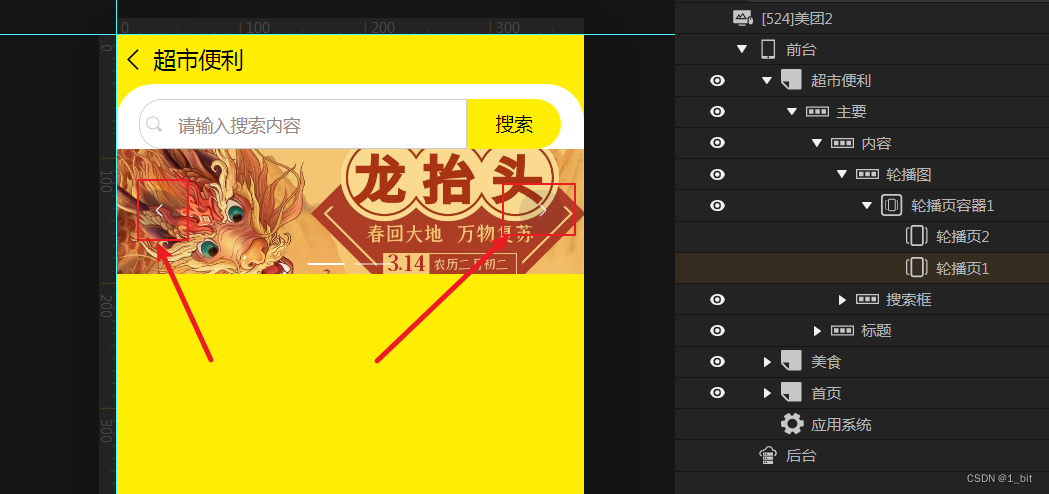Click the gear icon beside 应用系统
Viewport: 1049px width, 494px height.
(x=792, y=424)
